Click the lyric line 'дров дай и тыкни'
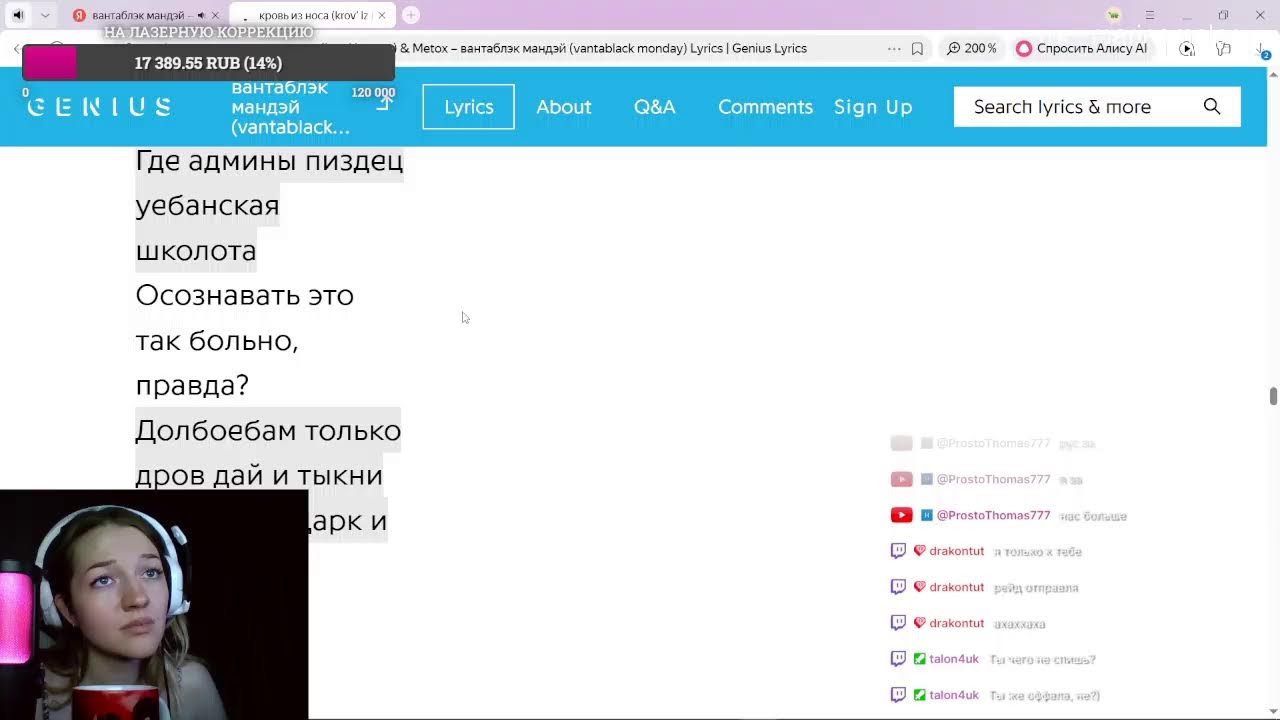1280x720 pixels. [259, 475]
